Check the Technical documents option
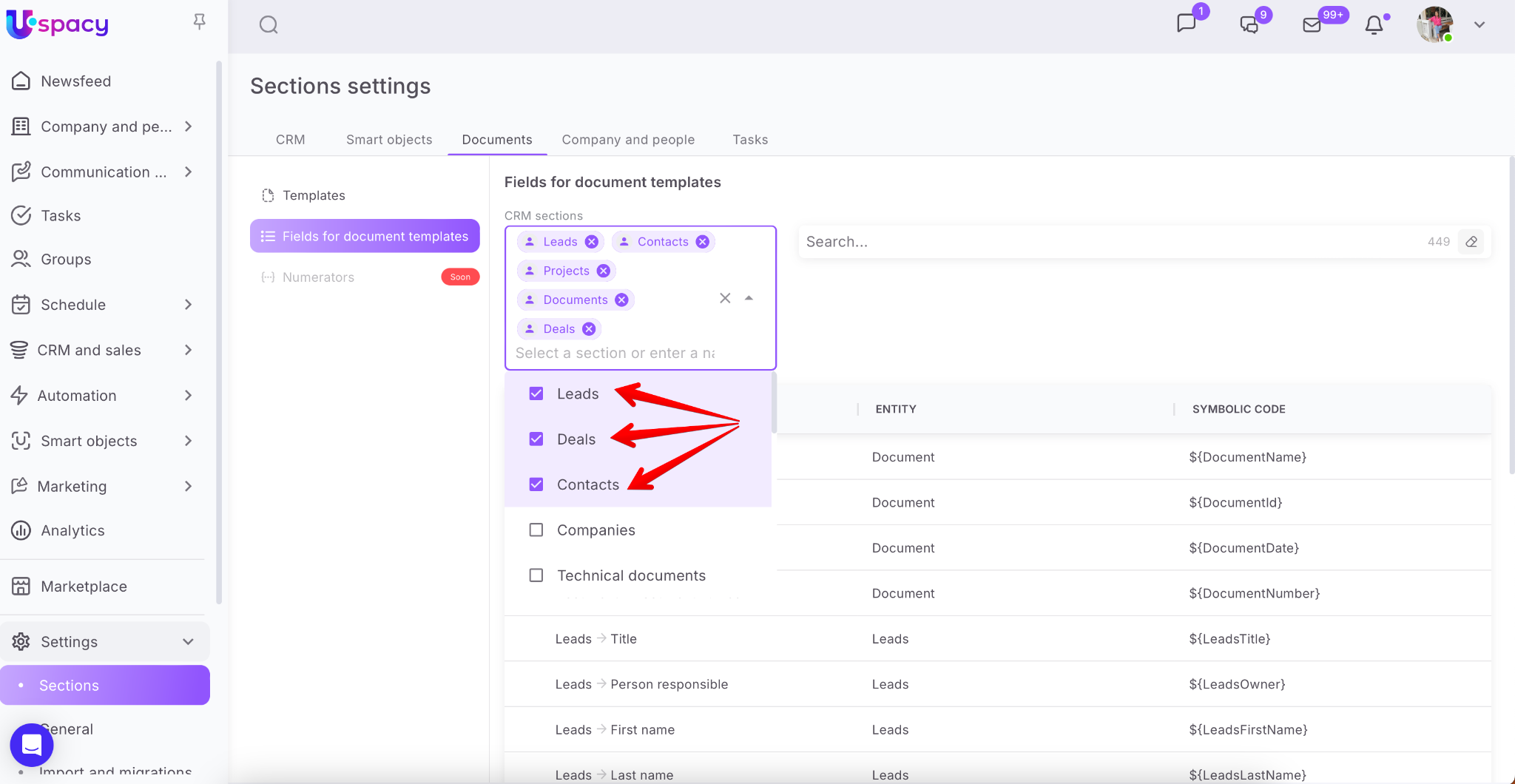The height and width of the screenshot is (784, 1515). tap(536, 575)
